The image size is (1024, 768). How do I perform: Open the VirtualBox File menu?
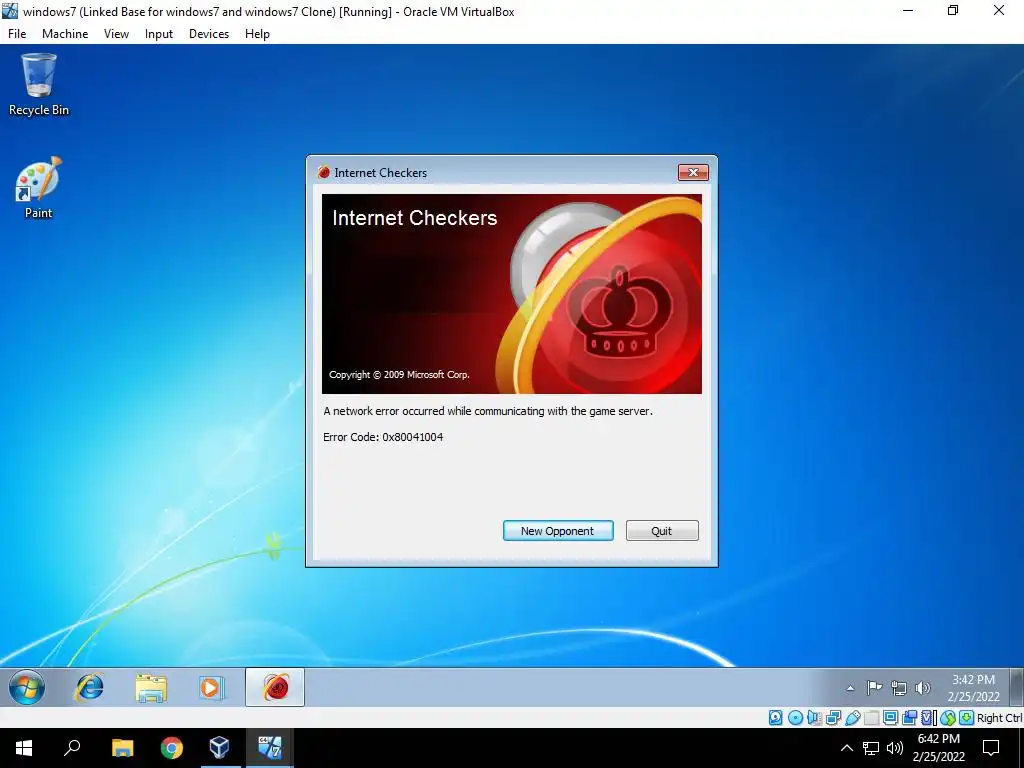(x=17, y=34)
